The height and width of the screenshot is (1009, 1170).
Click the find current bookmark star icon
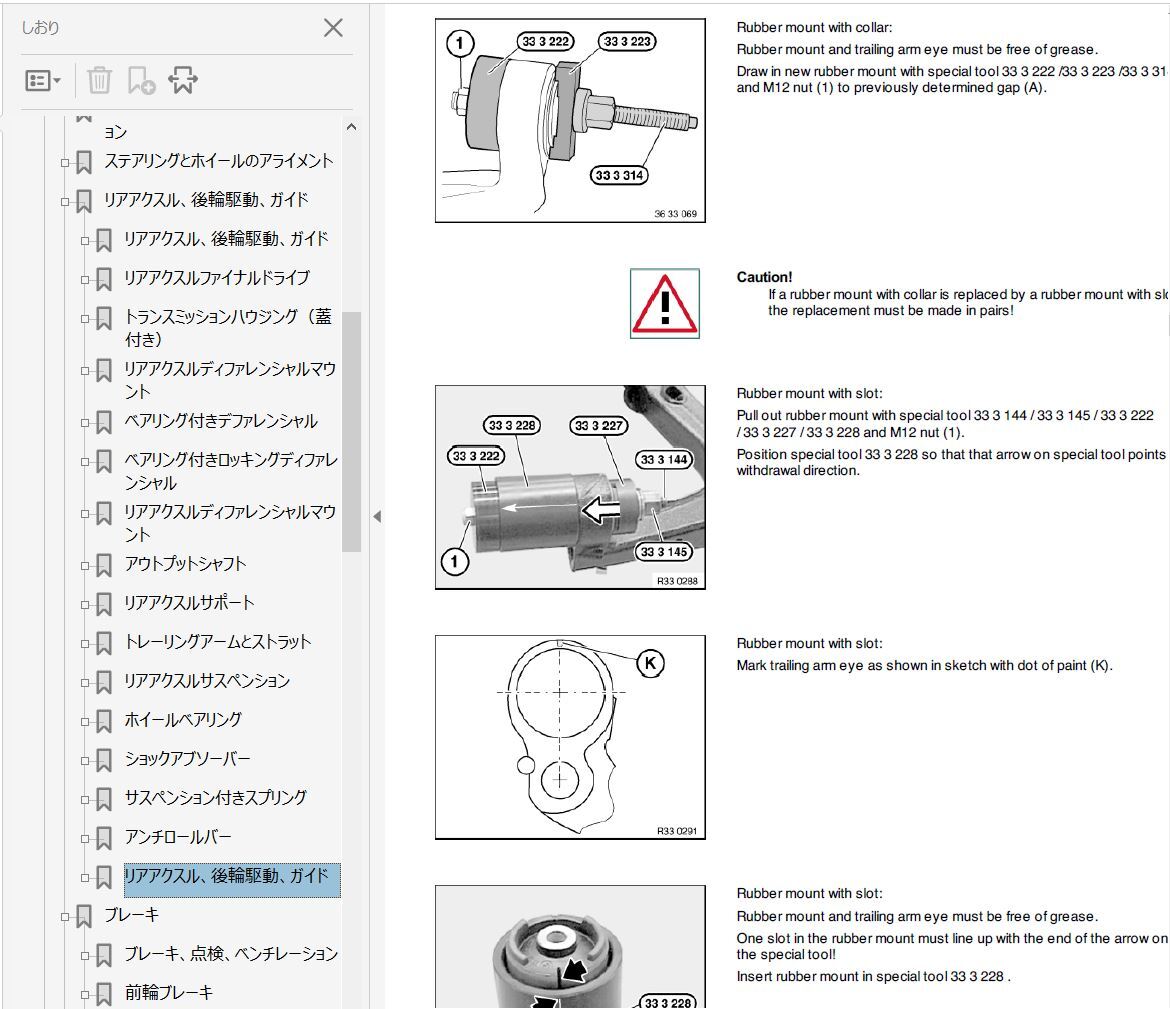click(183, 81)
